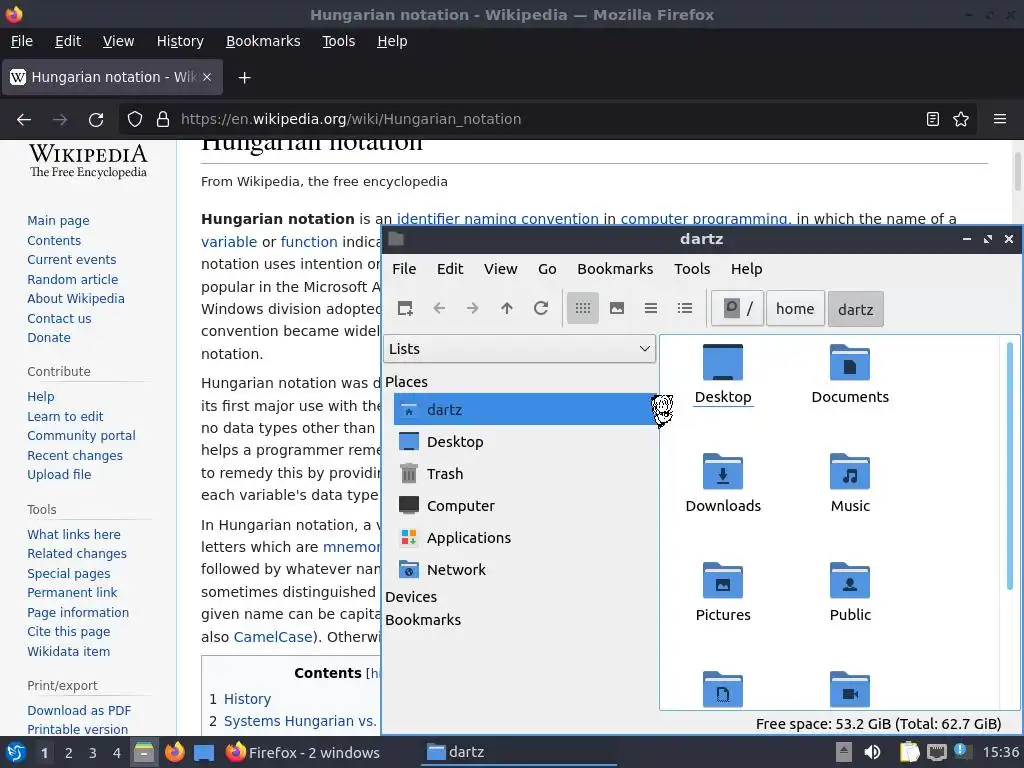Open Firefox History menu
The image size is (1024, 768).
point(180,41)
